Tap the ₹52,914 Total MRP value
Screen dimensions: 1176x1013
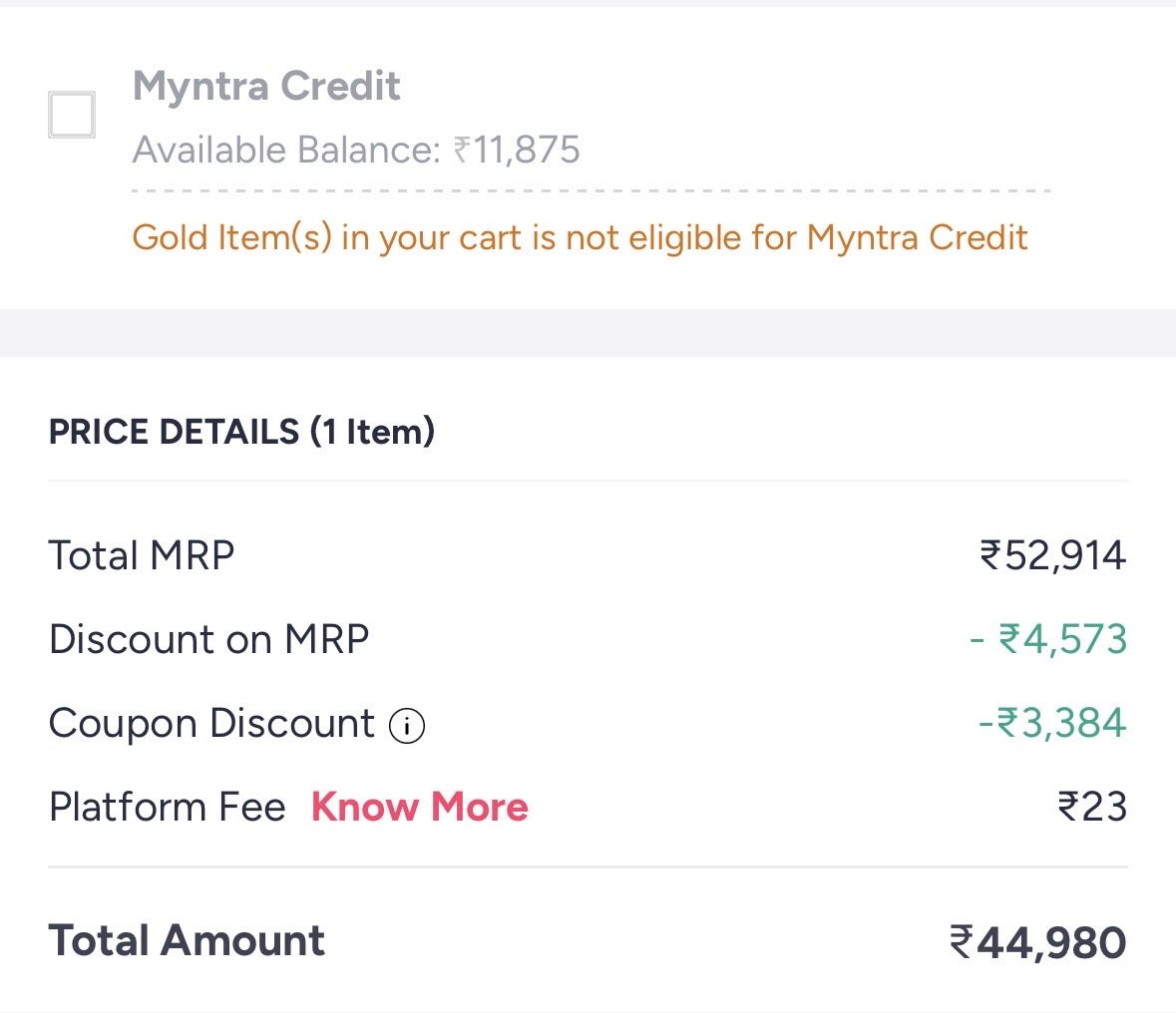pyautogui.click(x=1053, y=555)
